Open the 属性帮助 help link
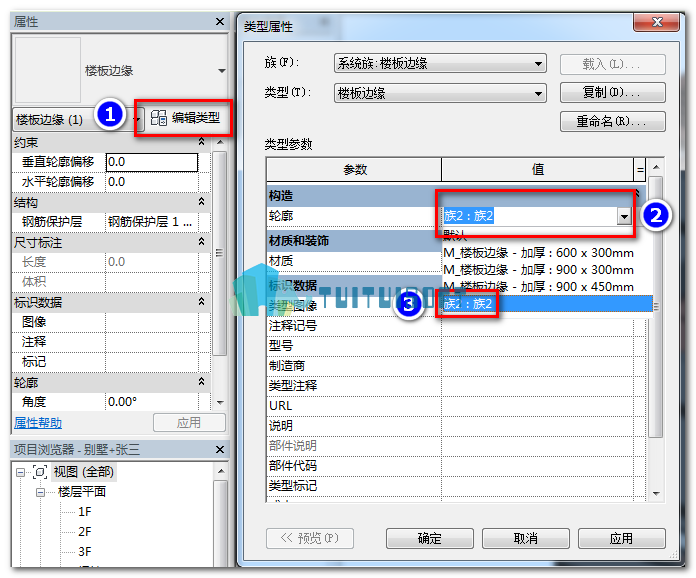Image resolution: width=696 pixels, height=578 pixels. coord(38,423)
